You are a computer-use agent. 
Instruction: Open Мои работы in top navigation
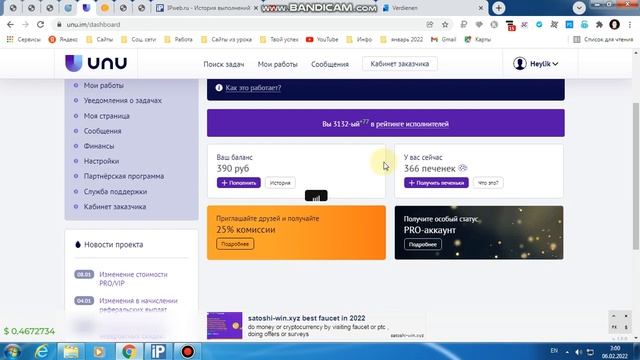click(x=278, y=64)
